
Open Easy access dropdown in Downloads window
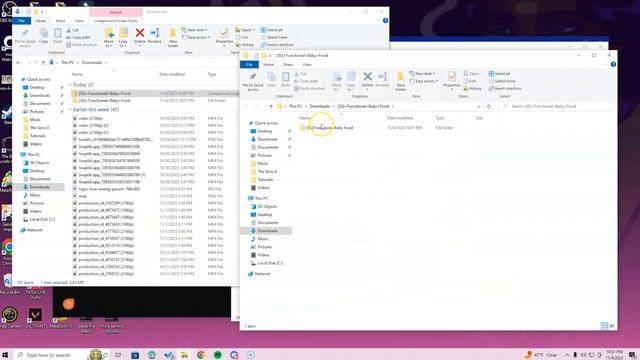pos(196,37)
